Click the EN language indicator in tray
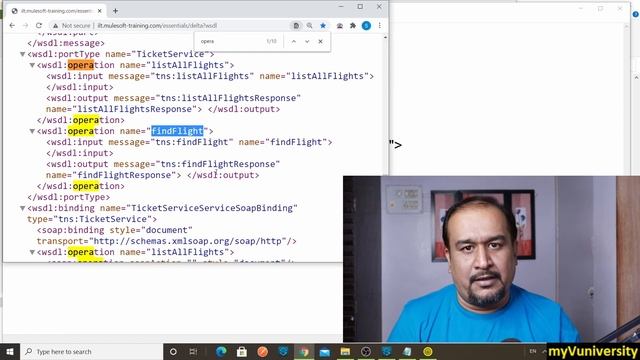Image resolution: width=640 pixels, height=360 pixels. coord(533,351)
